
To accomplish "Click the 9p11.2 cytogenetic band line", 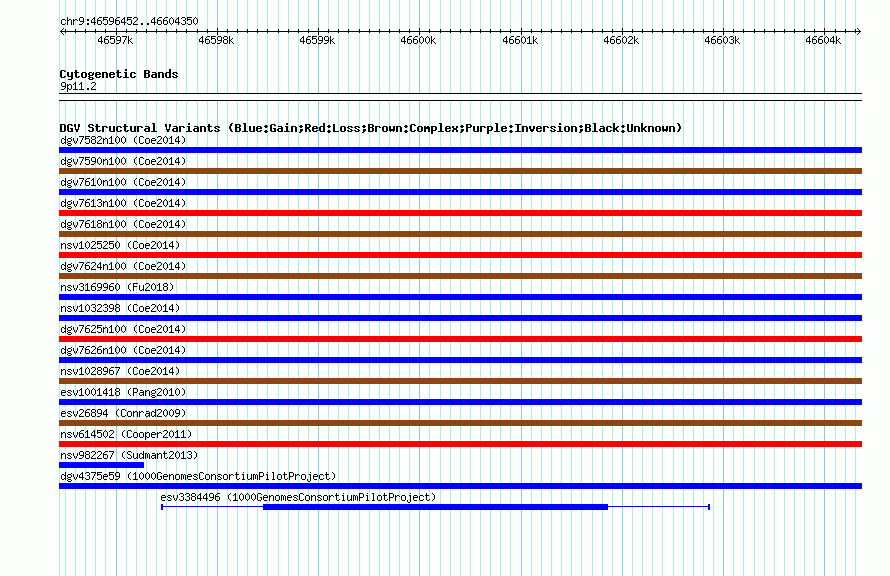I will pos(460,97).
